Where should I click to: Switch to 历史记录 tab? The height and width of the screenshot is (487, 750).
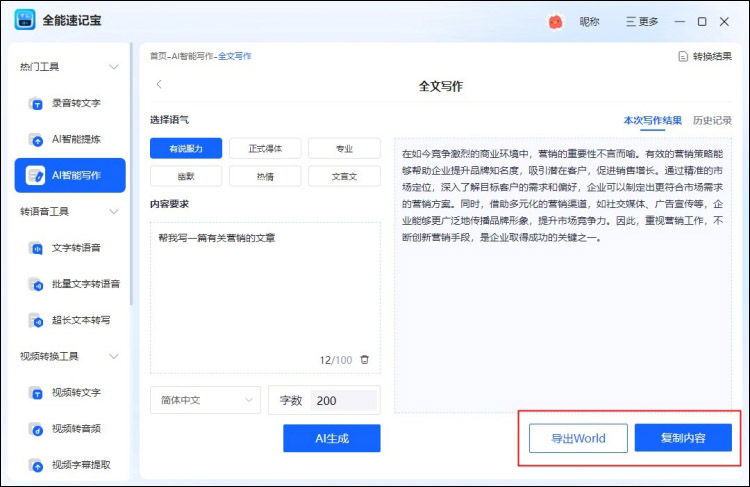(712, 121)
